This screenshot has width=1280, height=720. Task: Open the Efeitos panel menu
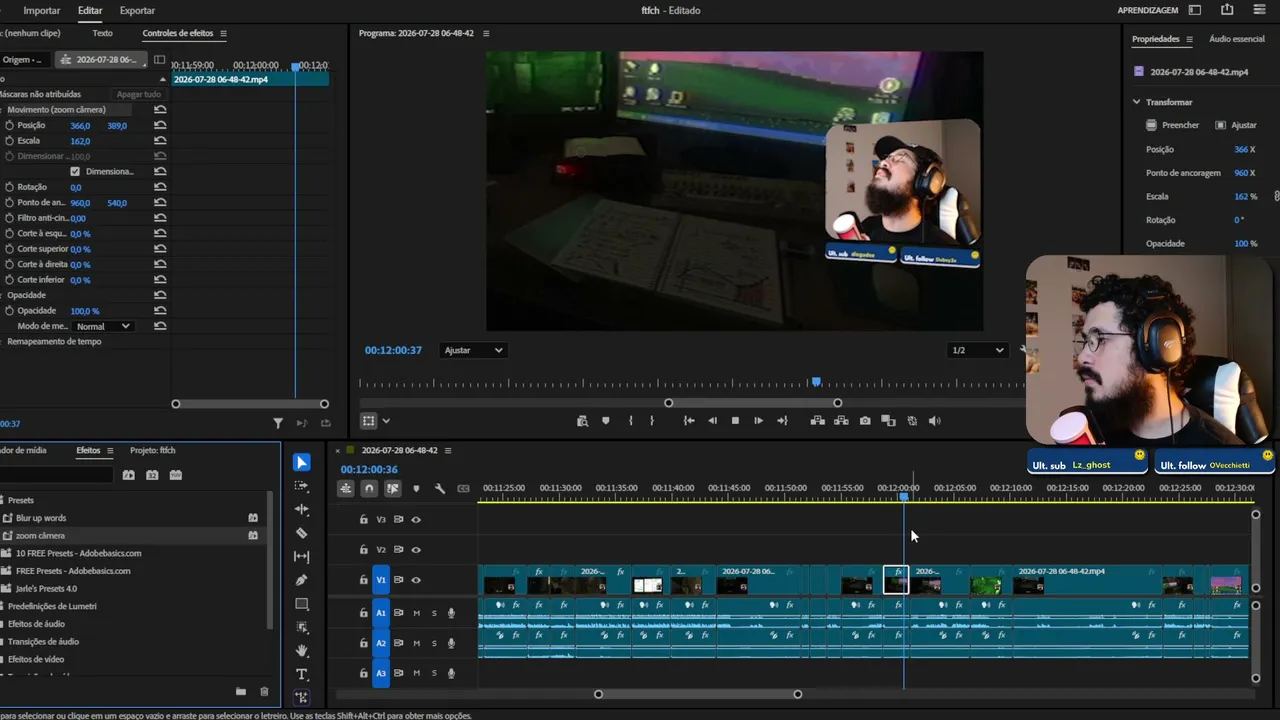click(x=110, y=450)
